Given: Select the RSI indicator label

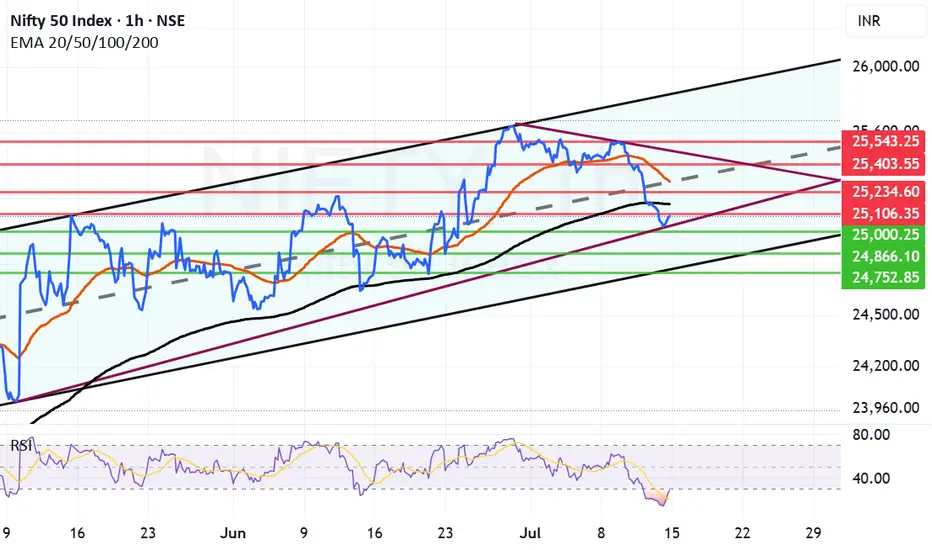Looking at the screenshot, I should pos(21,445).
